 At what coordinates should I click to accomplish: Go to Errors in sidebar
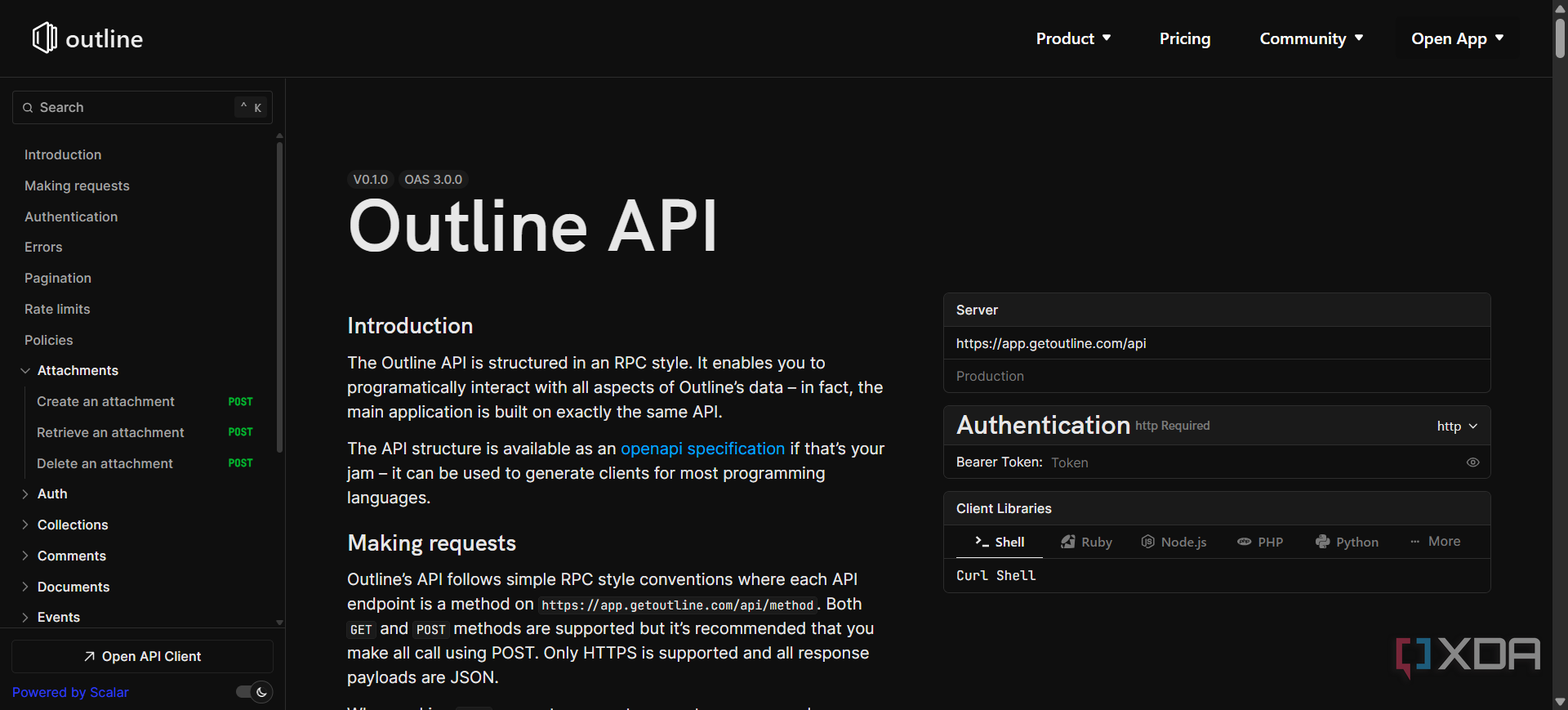[43, 248]
